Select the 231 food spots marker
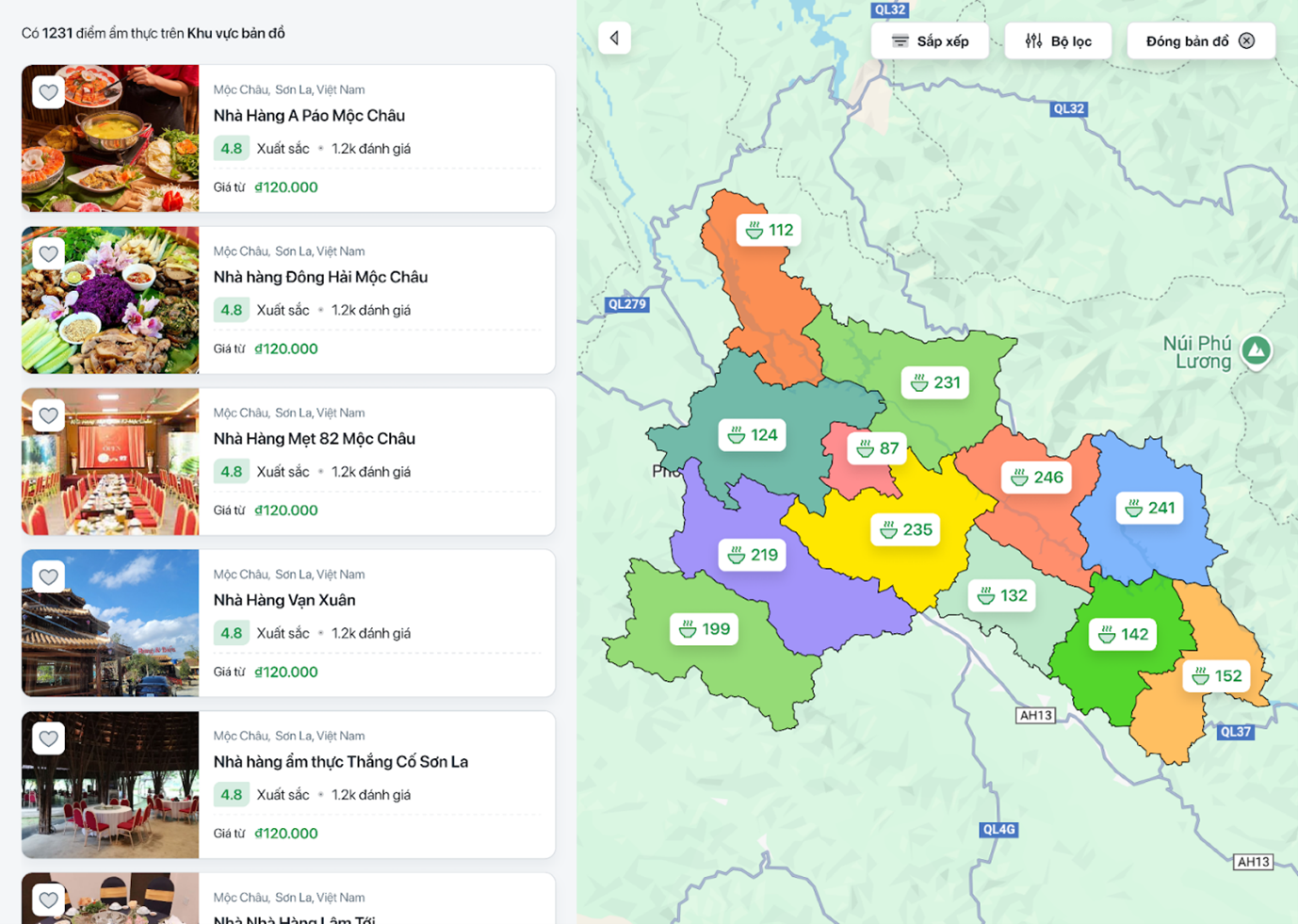Viewport: 1298px width, 924px height. click(x=935, y=382)
